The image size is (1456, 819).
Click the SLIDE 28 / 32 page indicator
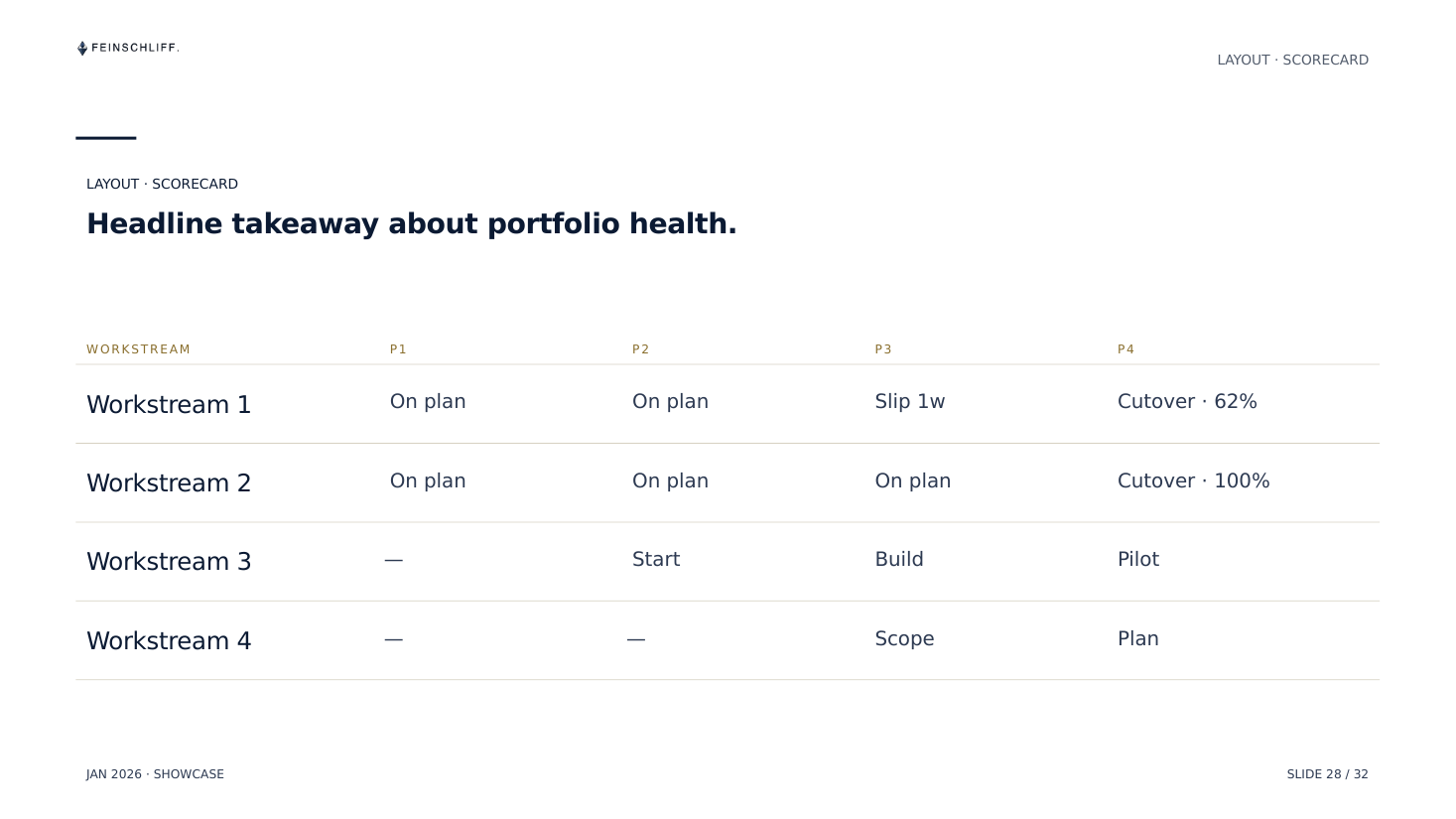1327,774
